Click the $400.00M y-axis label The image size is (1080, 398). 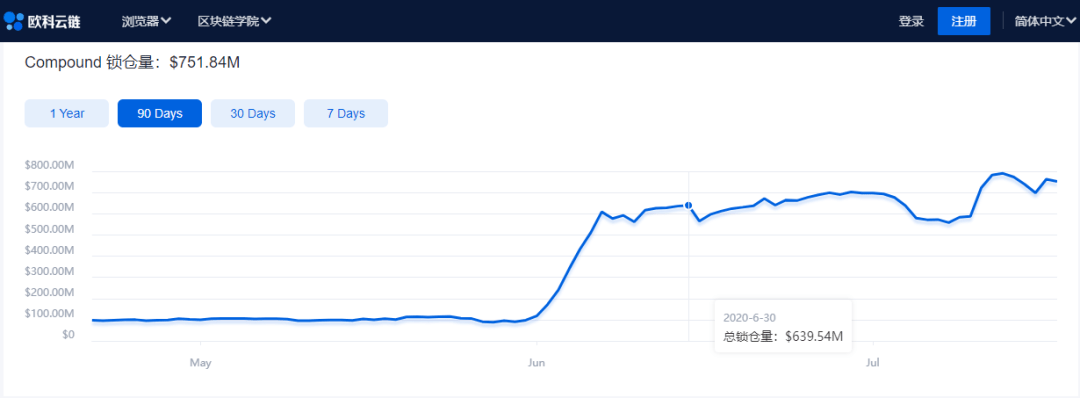pos(49,251)
